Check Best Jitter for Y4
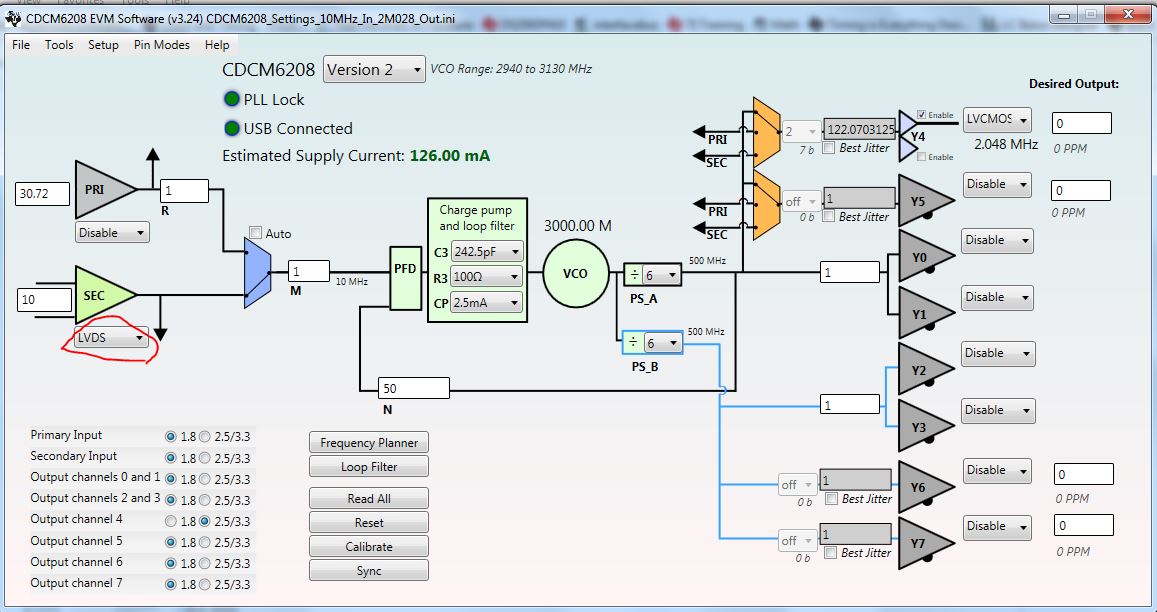 pyautogui.click(x=829, y=148)
